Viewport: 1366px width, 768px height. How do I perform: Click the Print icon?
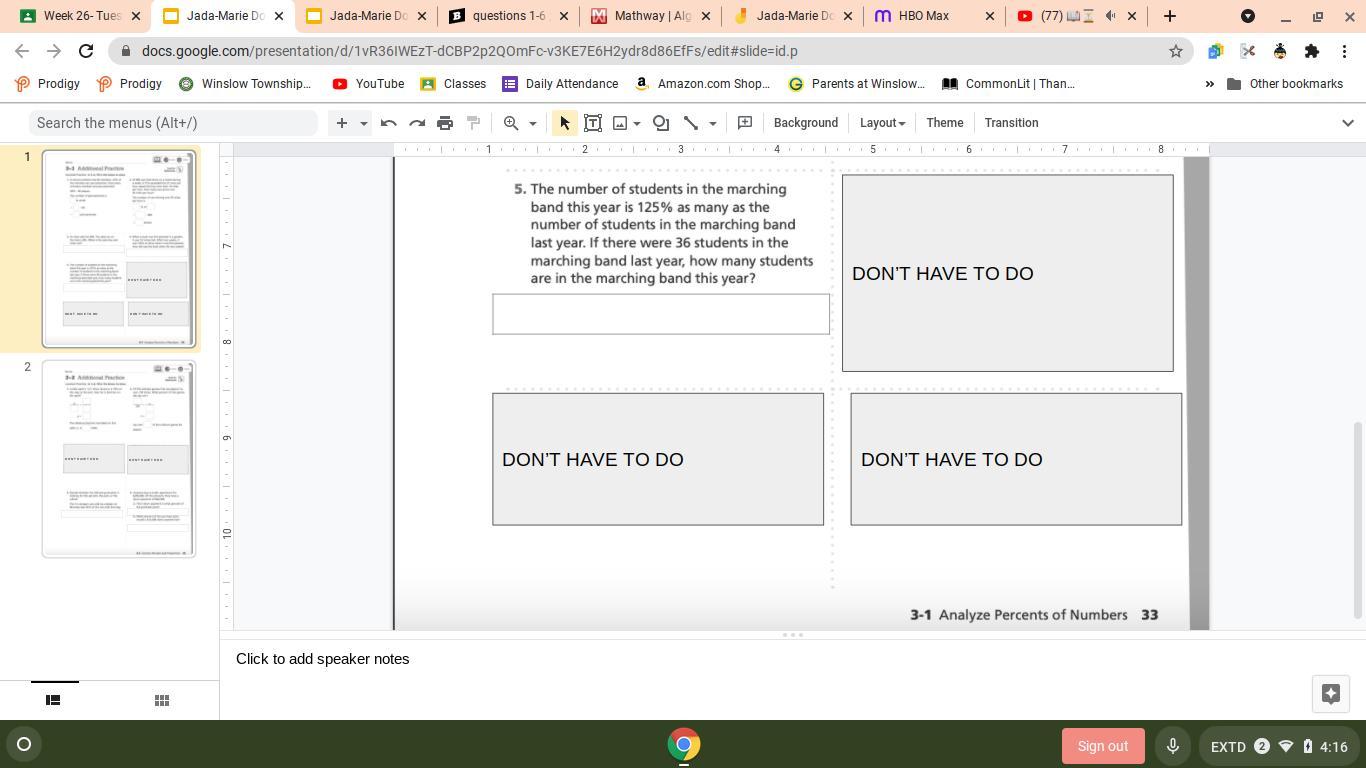pyautogui.click(x=445, y=123)
